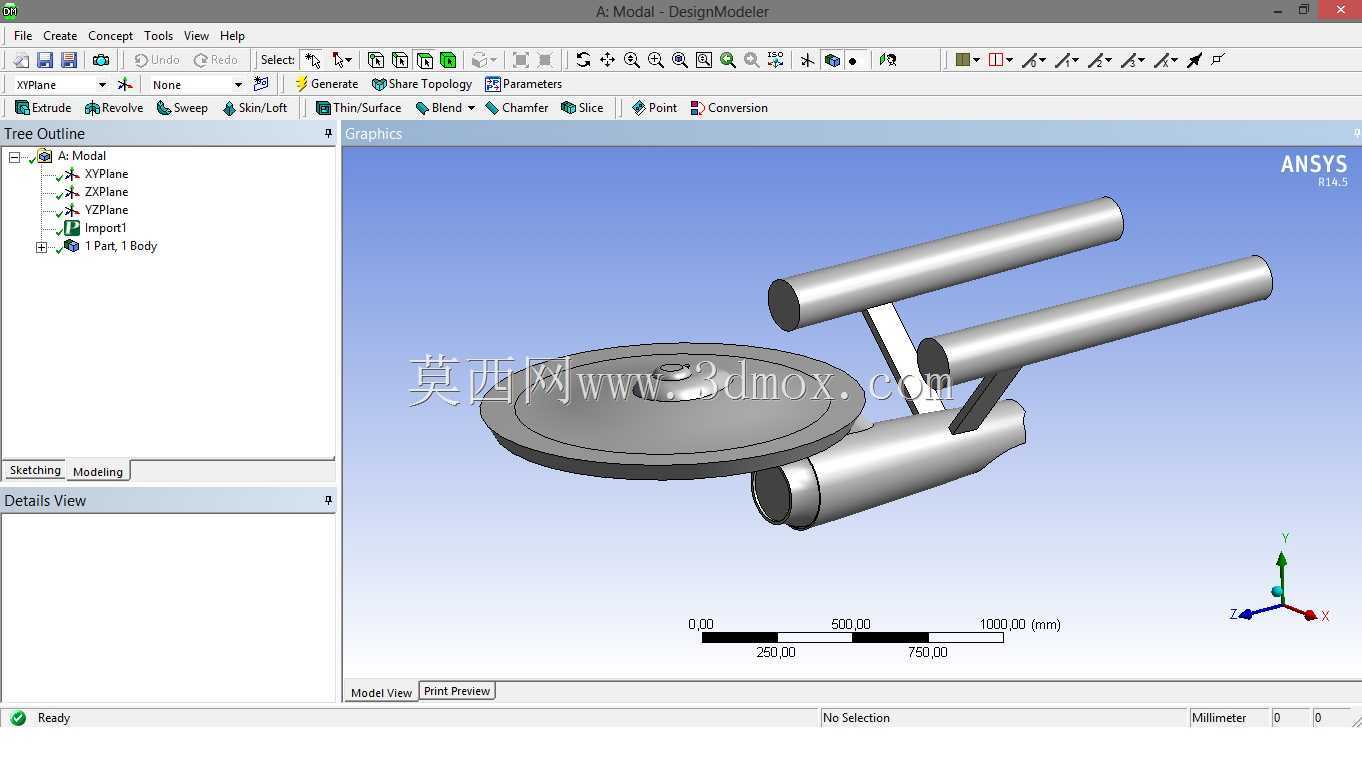Click the New Sketch icon
The height and width of the screenshot is (764, 1362).
coord(261,85)
